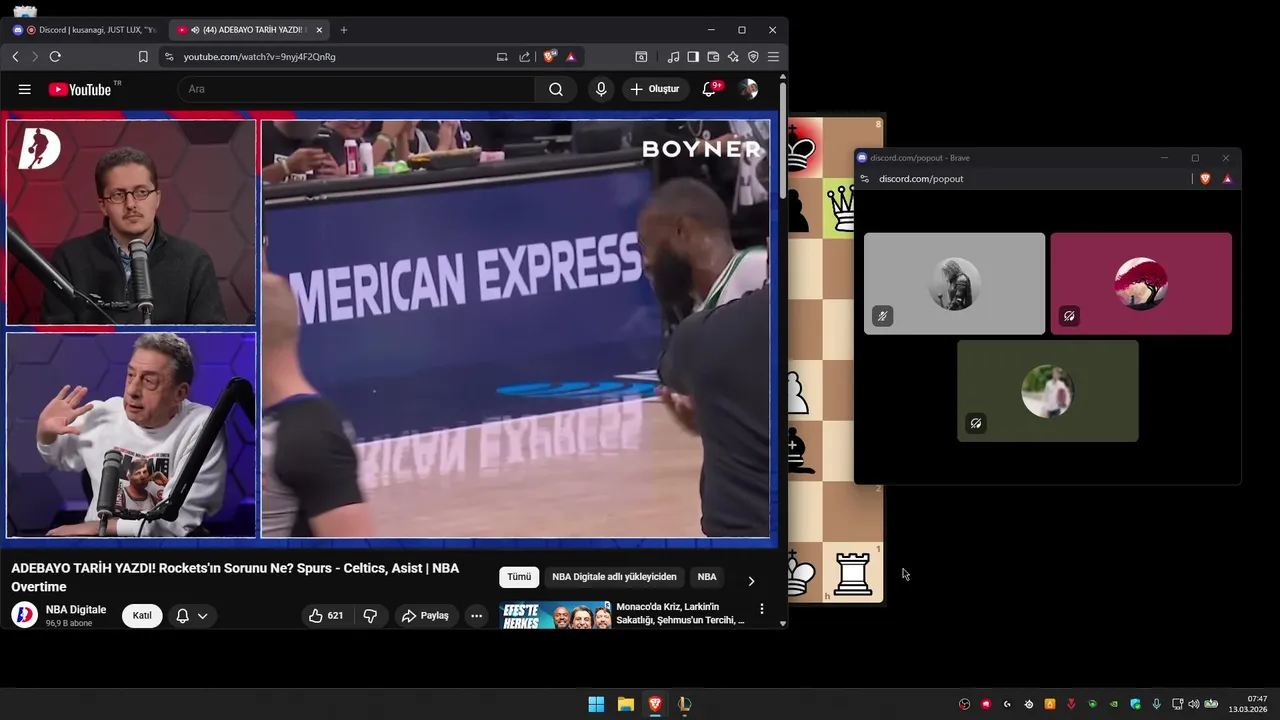Reload the YouTube page
The image size is (1280, 720).
[x=55, y=57]
